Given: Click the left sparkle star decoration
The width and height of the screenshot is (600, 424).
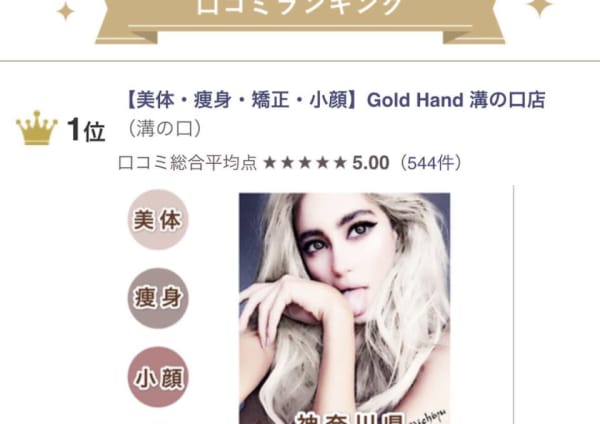Looking at the screenshot, I should coord(66,11).
